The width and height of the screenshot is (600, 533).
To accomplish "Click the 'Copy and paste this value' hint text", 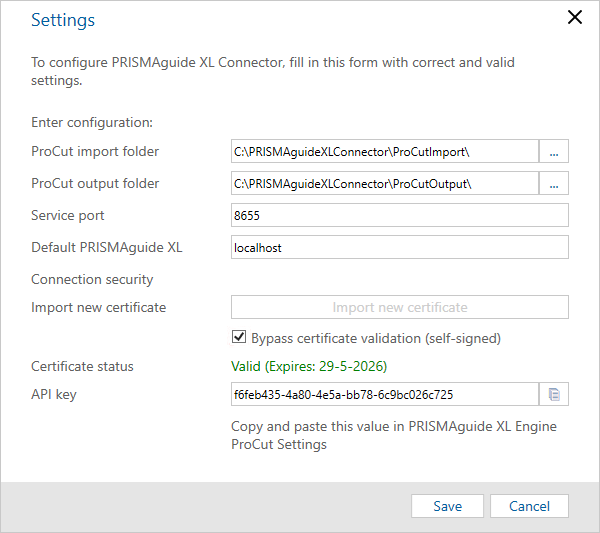I will click(394, 435).
